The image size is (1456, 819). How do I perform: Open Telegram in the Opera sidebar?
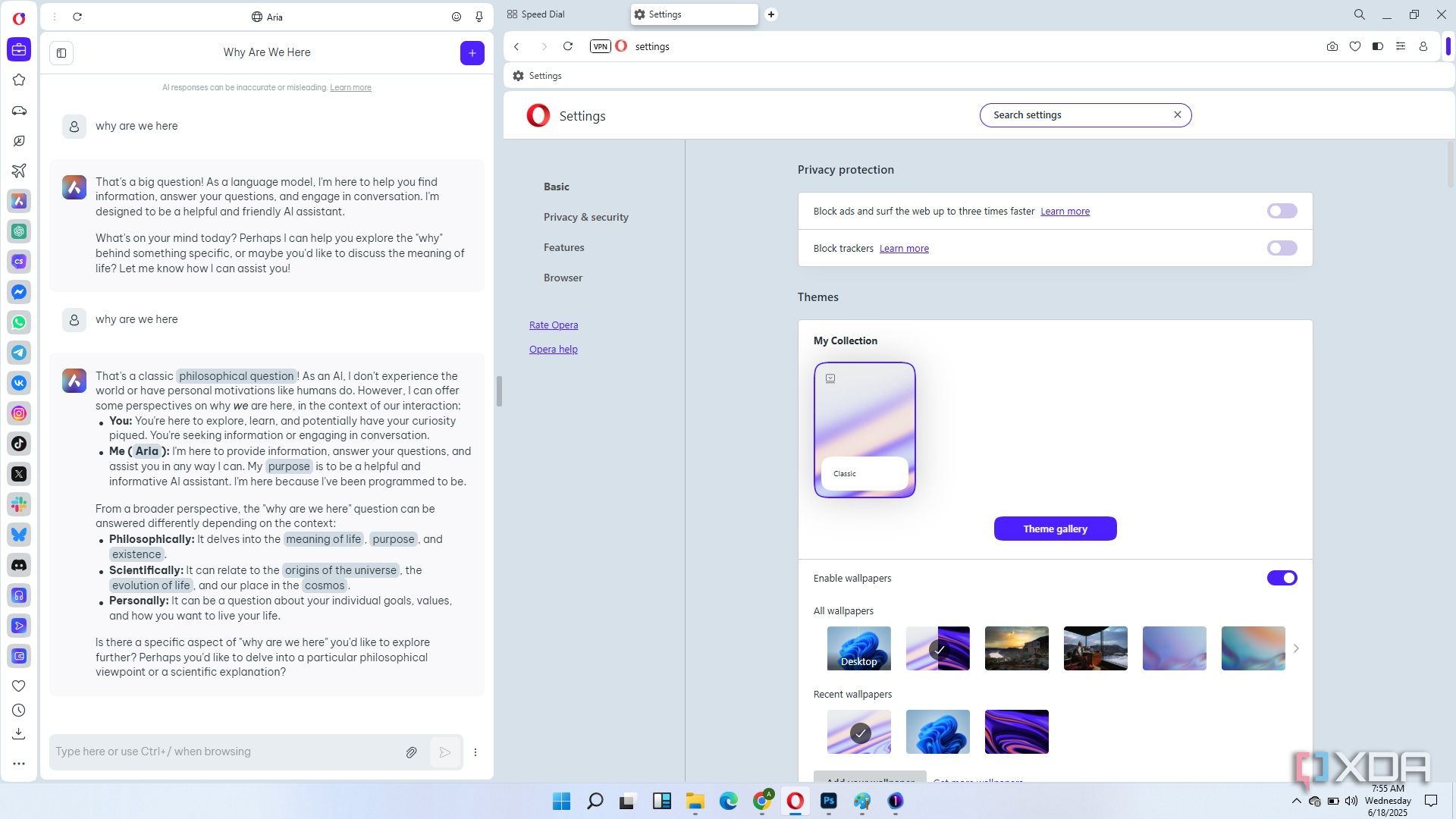tap(19, 353)
